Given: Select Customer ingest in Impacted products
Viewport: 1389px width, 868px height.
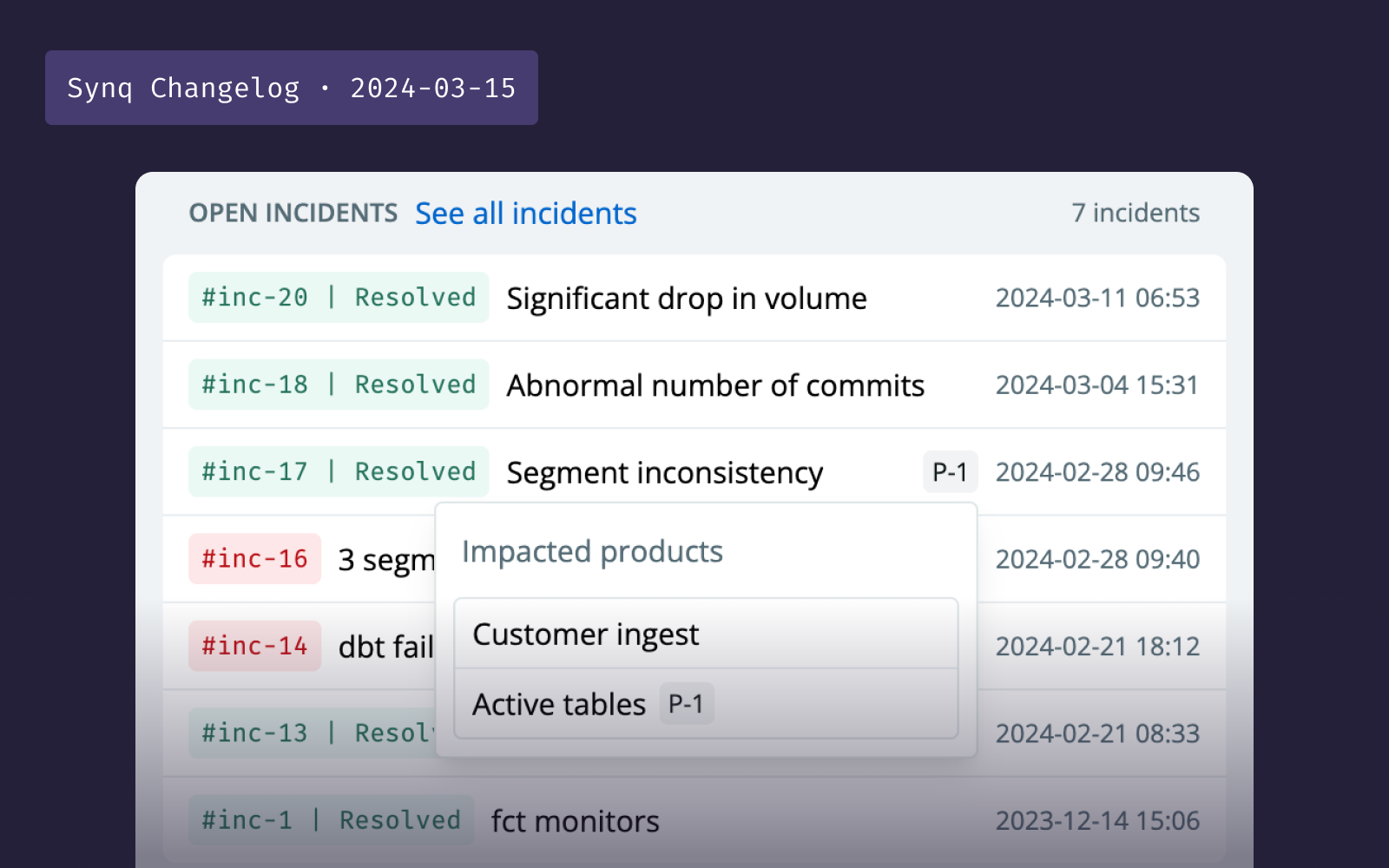Looking at the screenshot, I should pyautogui.click(x=706, y=635).
